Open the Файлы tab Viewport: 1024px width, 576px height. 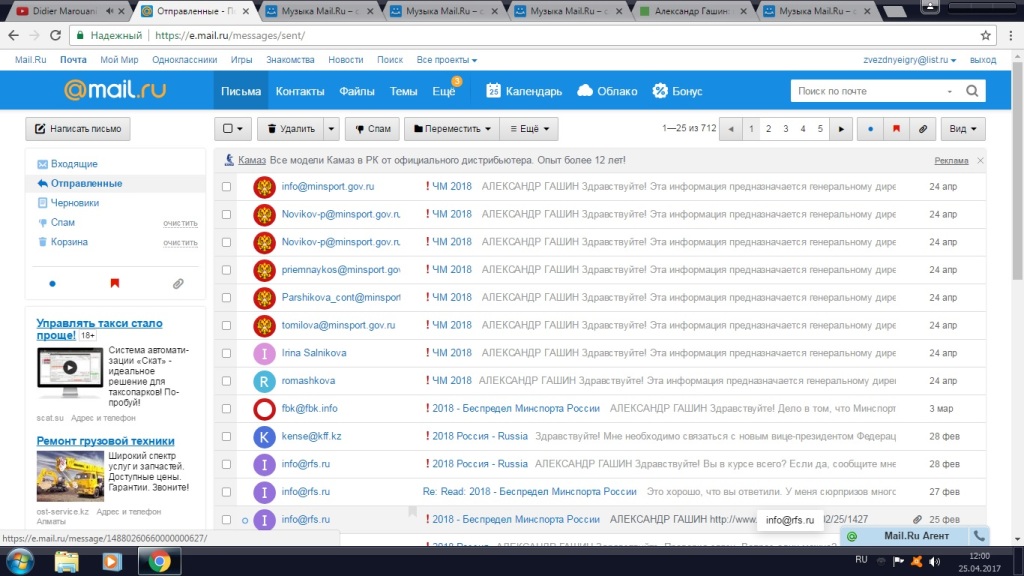(357, 91)
